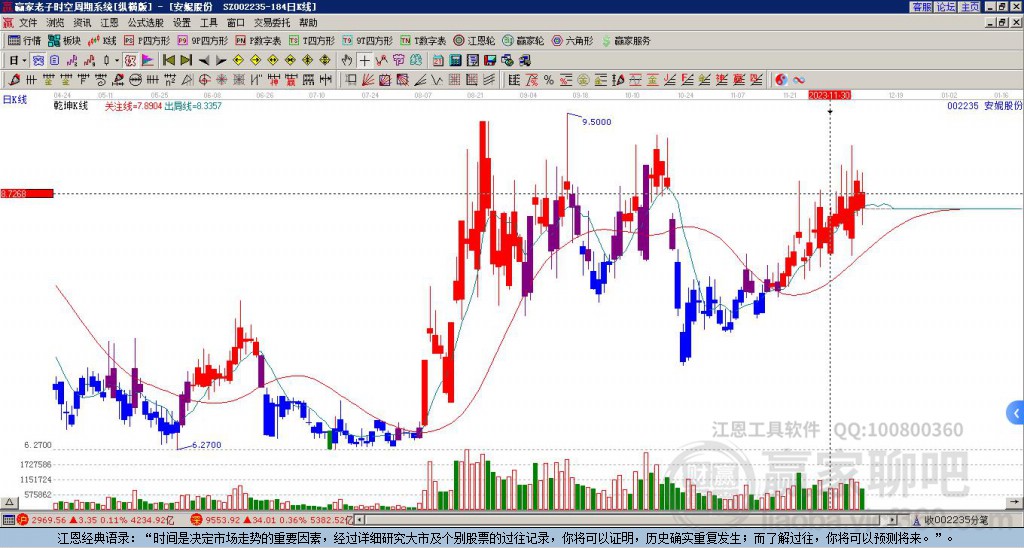1024x548 pixels.
Task: Open the 六角形 hexagon tool
Action: pos(573,40)
